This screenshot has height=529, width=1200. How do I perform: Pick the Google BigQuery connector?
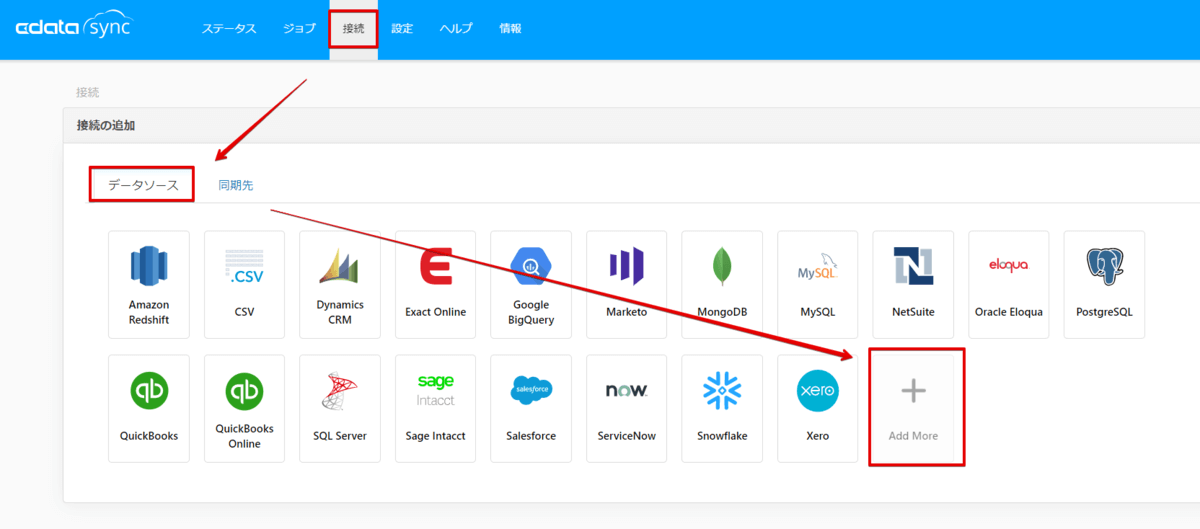(531, 284)
